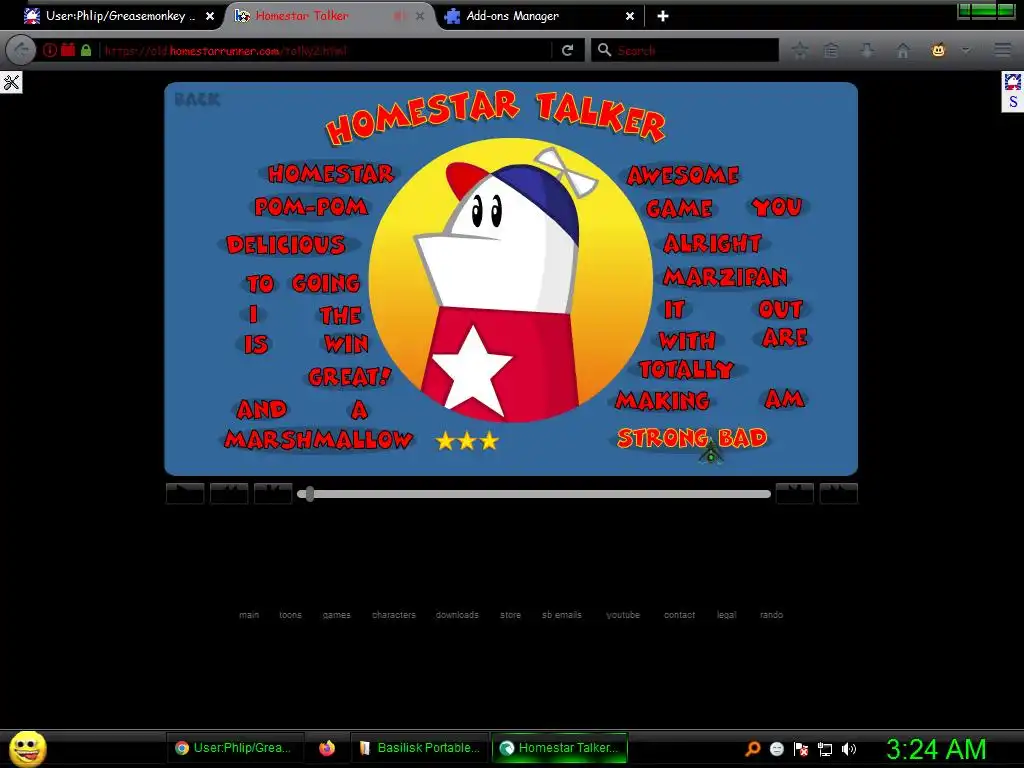Click the magnifier icon in search box
The height and width of the screenshot is (768, 1024).
[605, 50]
